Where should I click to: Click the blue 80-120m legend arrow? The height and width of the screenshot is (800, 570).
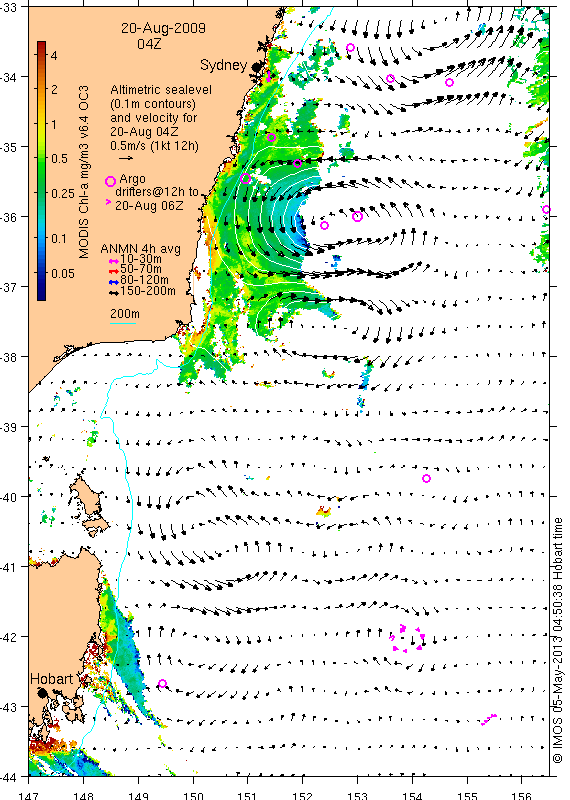pyautogui.click(x=114, y=282)
